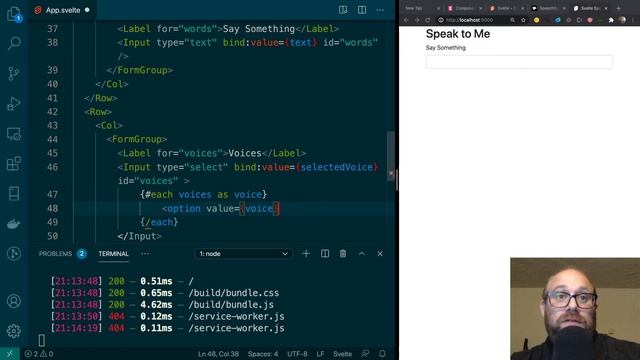This screenshot has height=360, width=640.
Task: Kill terminal with trash icon
Action: tap(343, 253)
